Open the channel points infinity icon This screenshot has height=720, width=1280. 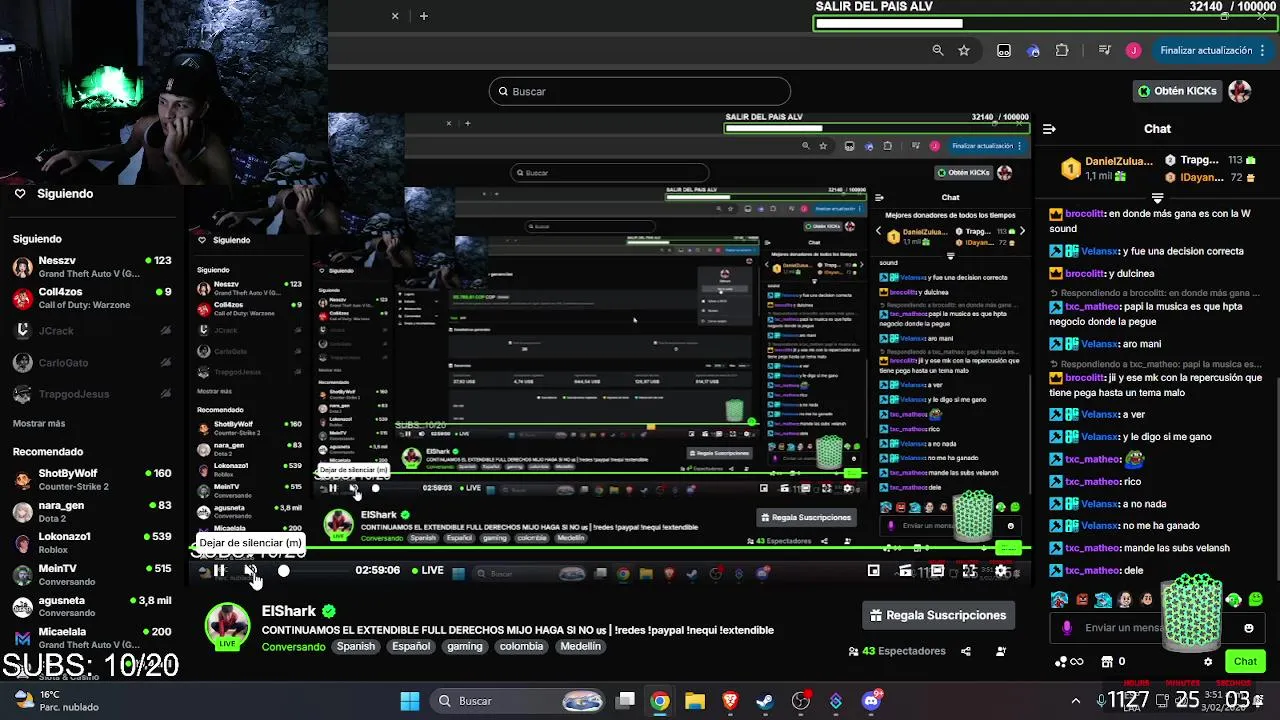point(1076,661)
